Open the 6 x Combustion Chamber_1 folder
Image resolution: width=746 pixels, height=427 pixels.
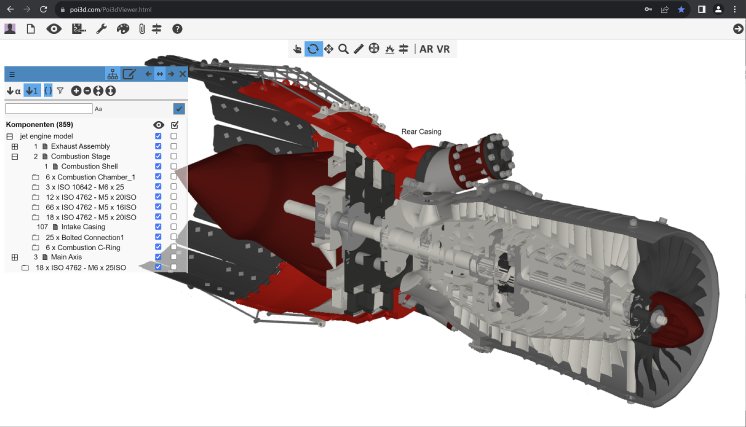(x=36, y=177)
